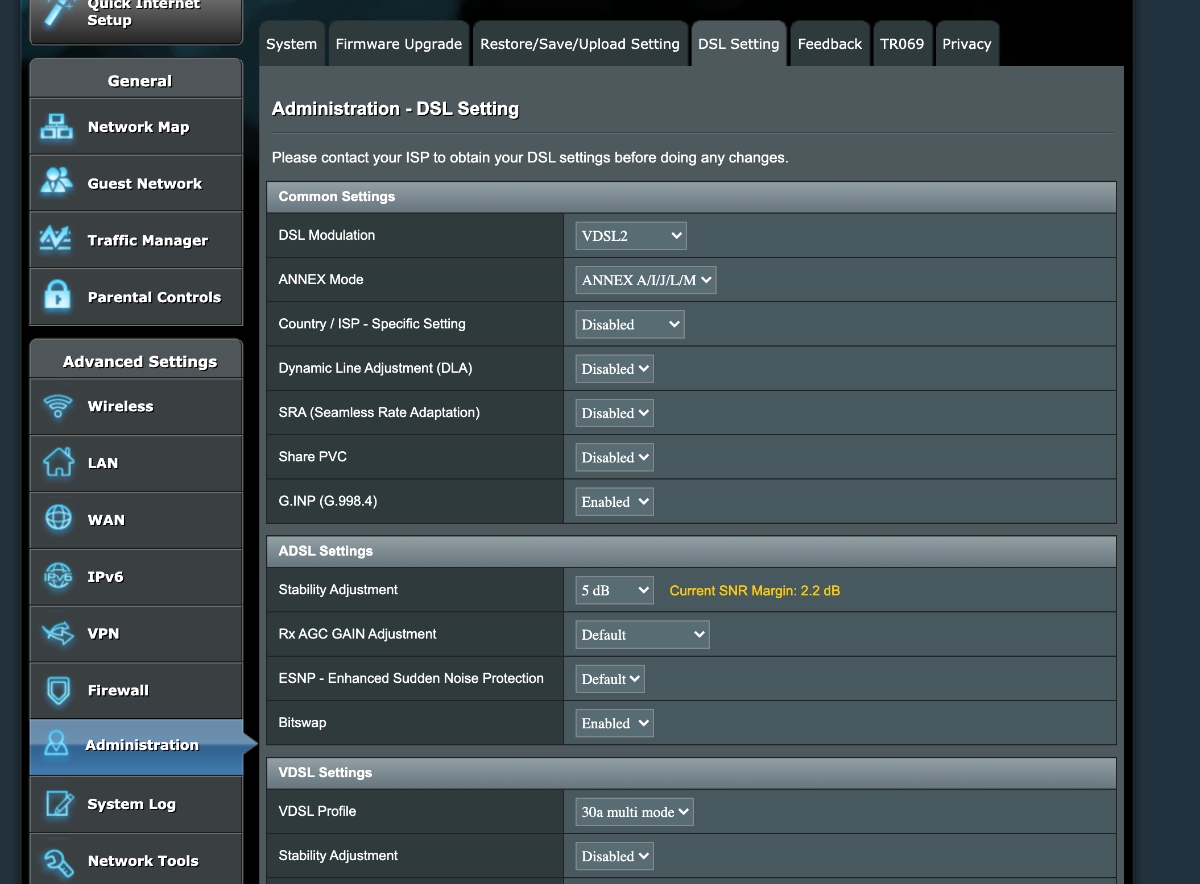Click the LAN house icon
Image resolution: width=1200 pixels, height=884 pixels.
(57, 463)
